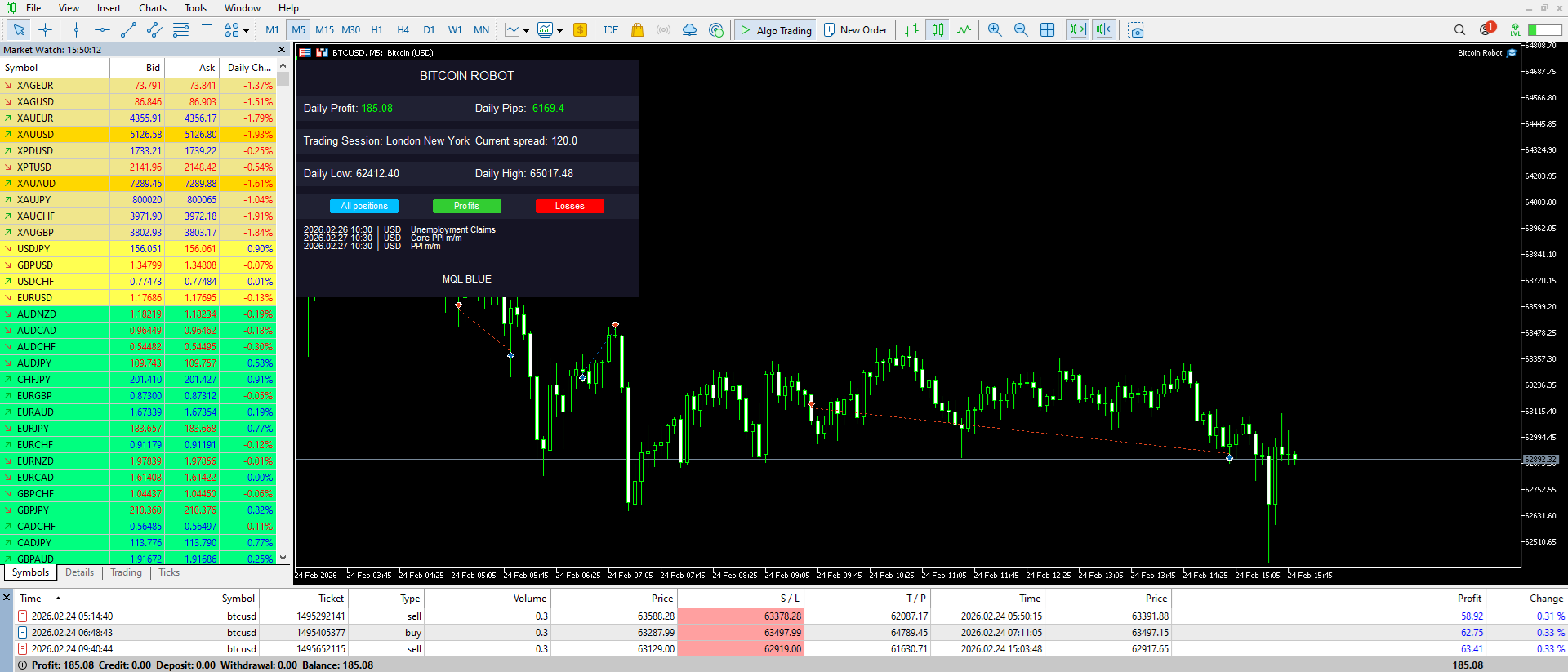Select the trade with ticket 1495405377
The image size is (1568, 672).
[x=791, y=633]
